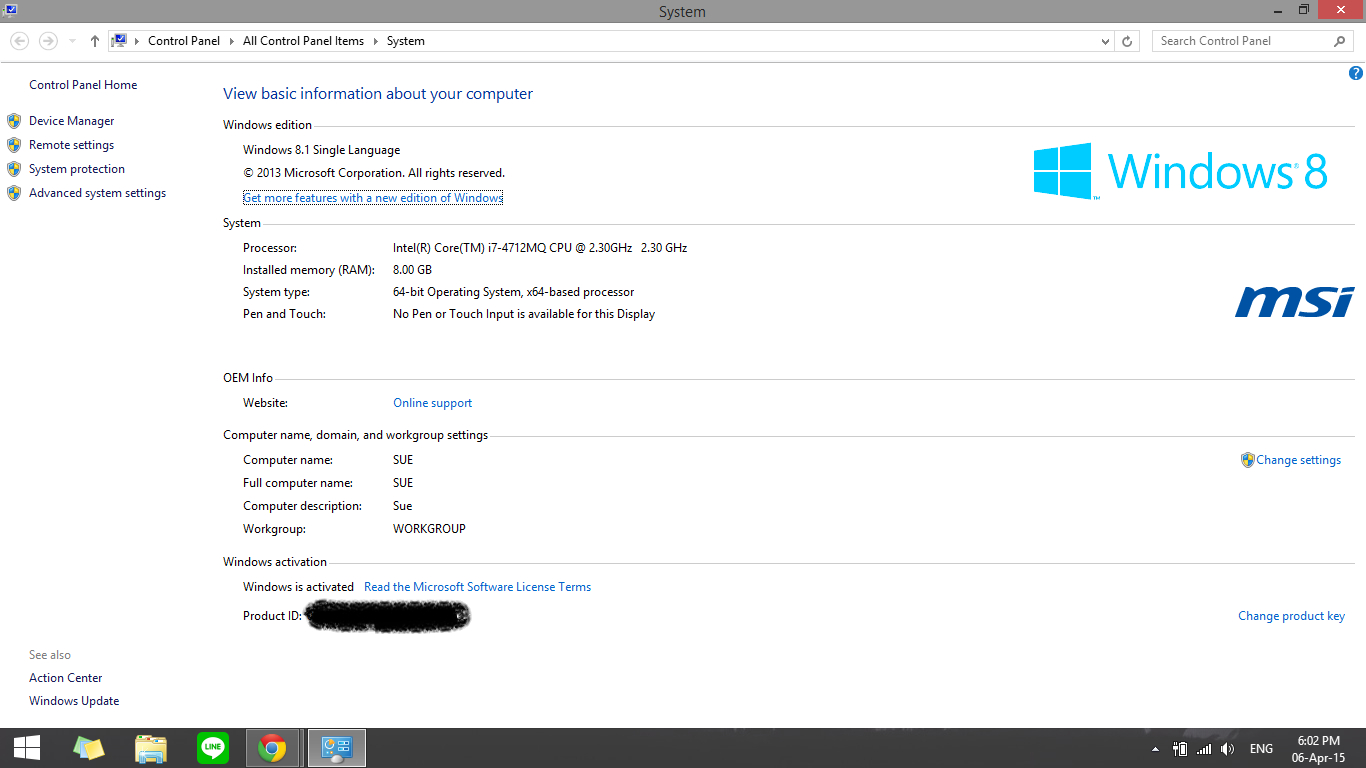1366x768 pixels.
Task: Open File Explorer from taskbar
Action: click(x=151, y=748)
